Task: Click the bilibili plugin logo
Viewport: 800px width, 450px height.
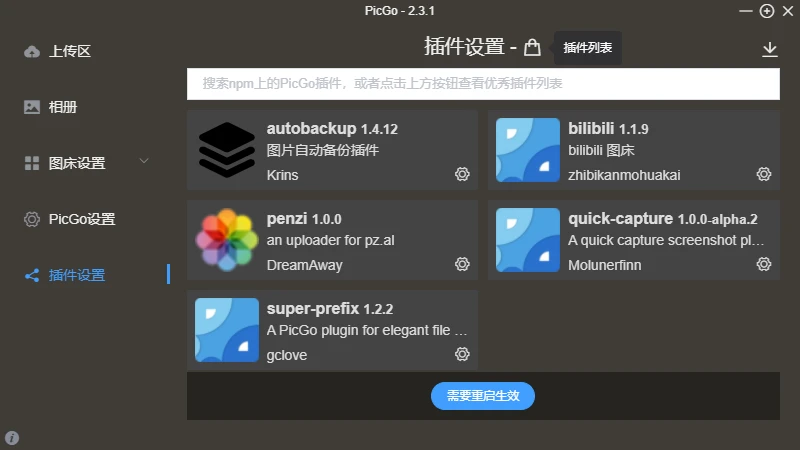Action: [x=528, y=150]
